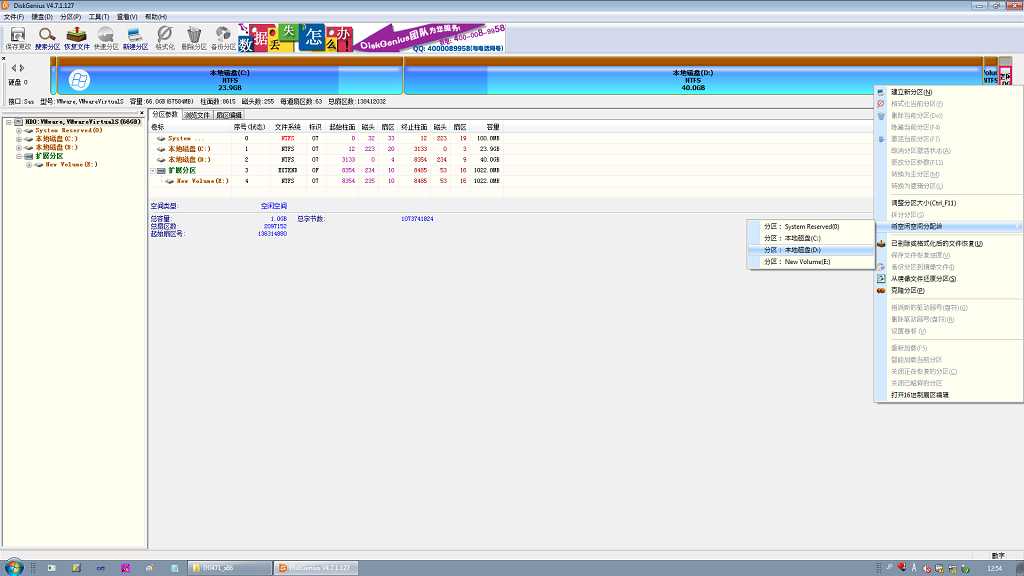The width and height of the screenshot is (1024, 576).
Task: Open the 查看(V) menu
Action: (127, 16)
